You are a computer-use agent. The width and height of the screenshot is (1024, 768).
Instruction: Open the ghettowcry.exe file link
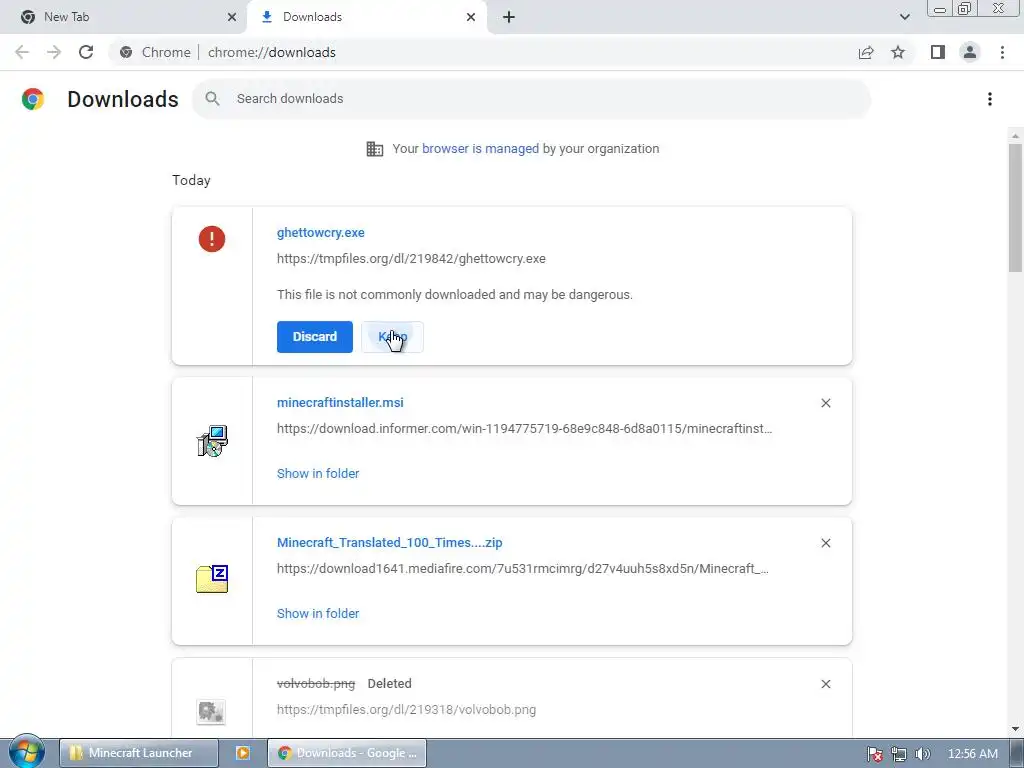coord(321,232)
